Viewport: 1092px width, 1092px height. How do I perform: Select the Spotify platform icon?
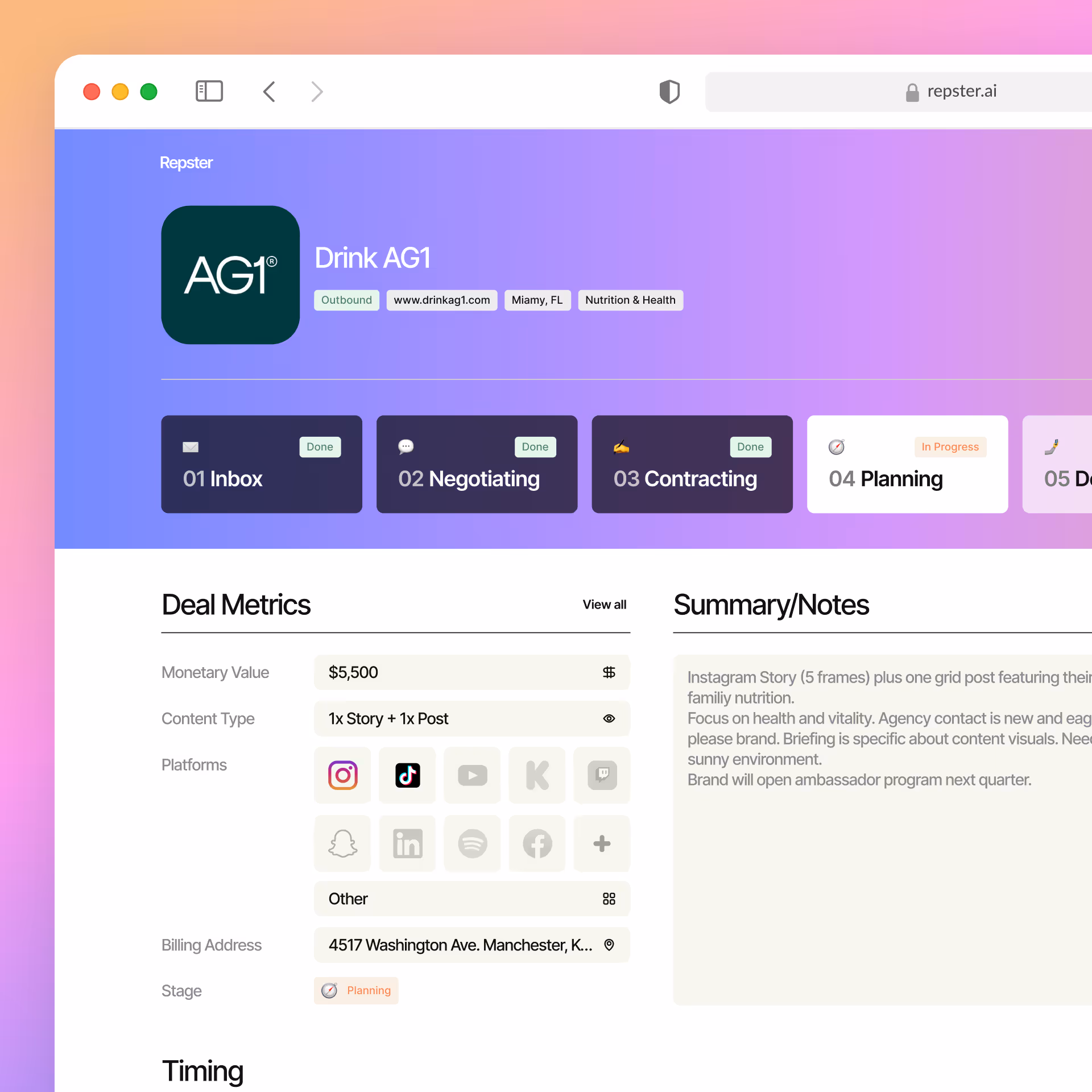(x=471, y=843)
